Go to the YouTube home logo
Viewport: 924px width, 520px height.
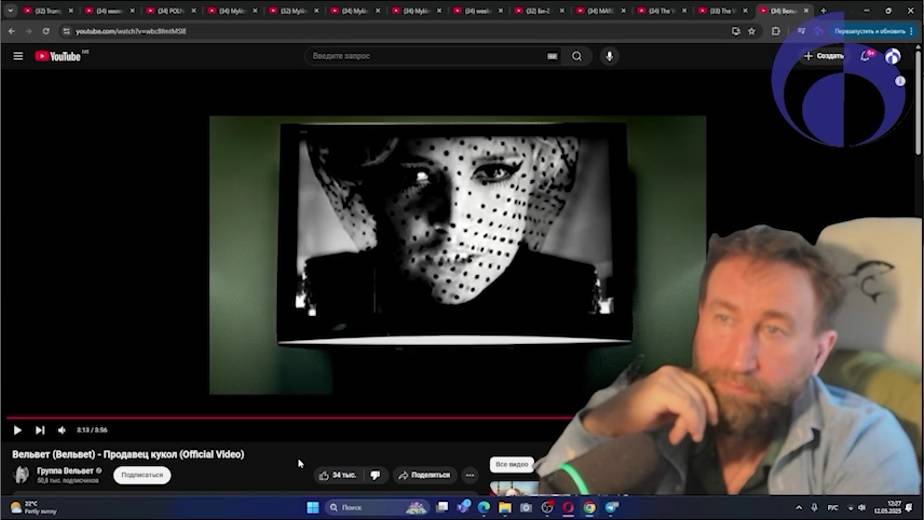(58, 56)
